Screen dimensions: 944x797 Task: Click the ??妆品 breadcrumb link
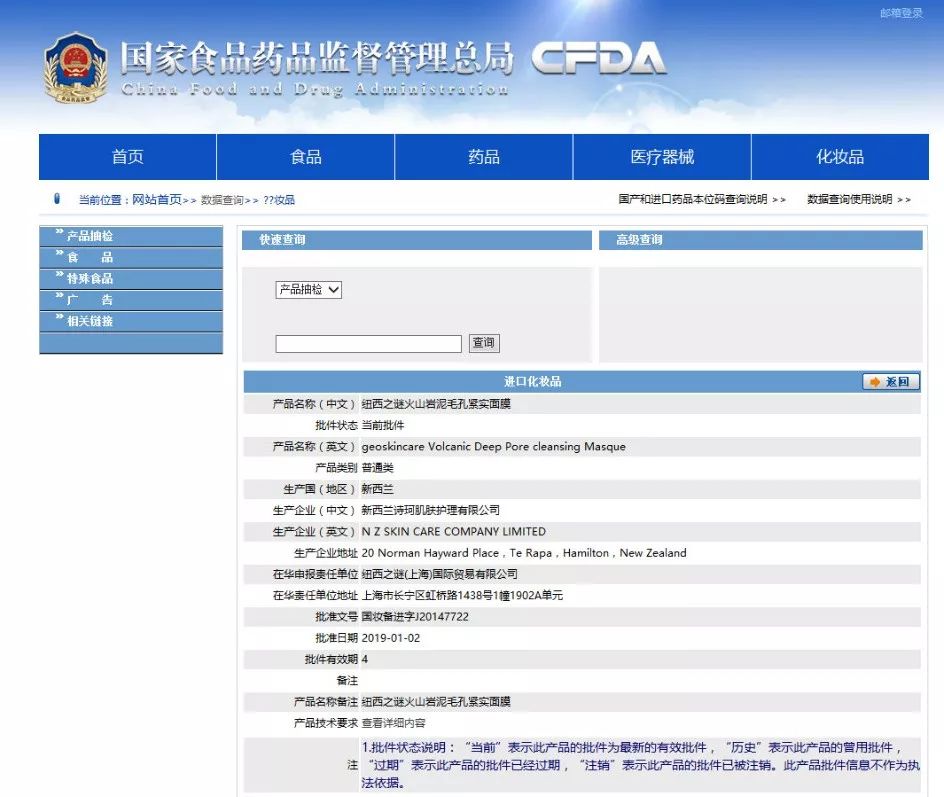pyautogui.click(x=279, y=200)
